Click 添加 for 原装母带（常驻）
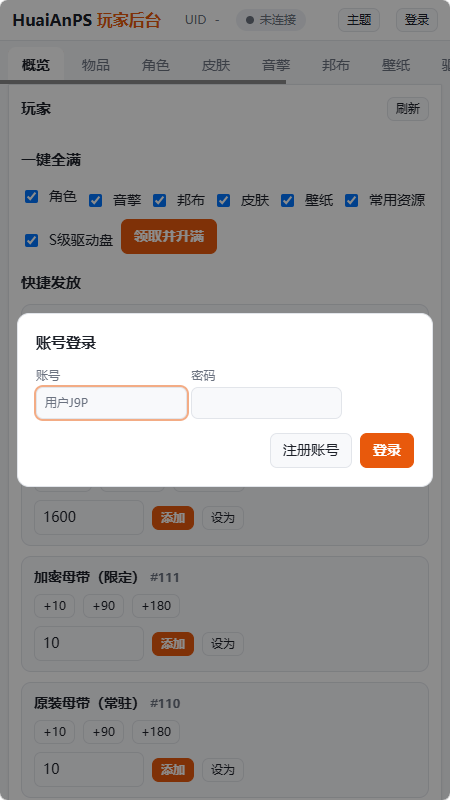 point(173,770)
